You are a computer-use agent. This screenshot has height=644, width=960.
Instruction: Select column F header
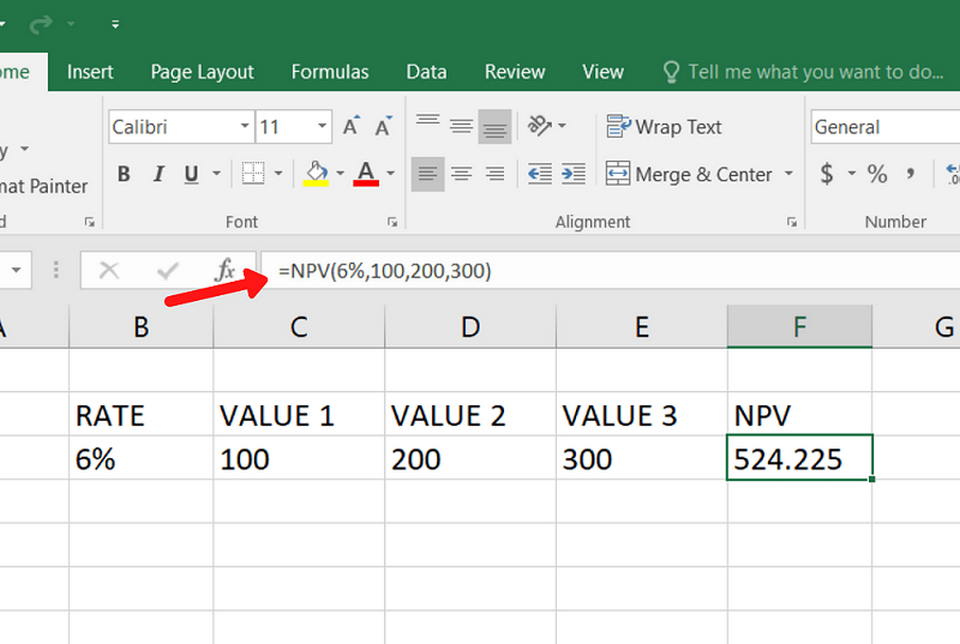[800, 327]
